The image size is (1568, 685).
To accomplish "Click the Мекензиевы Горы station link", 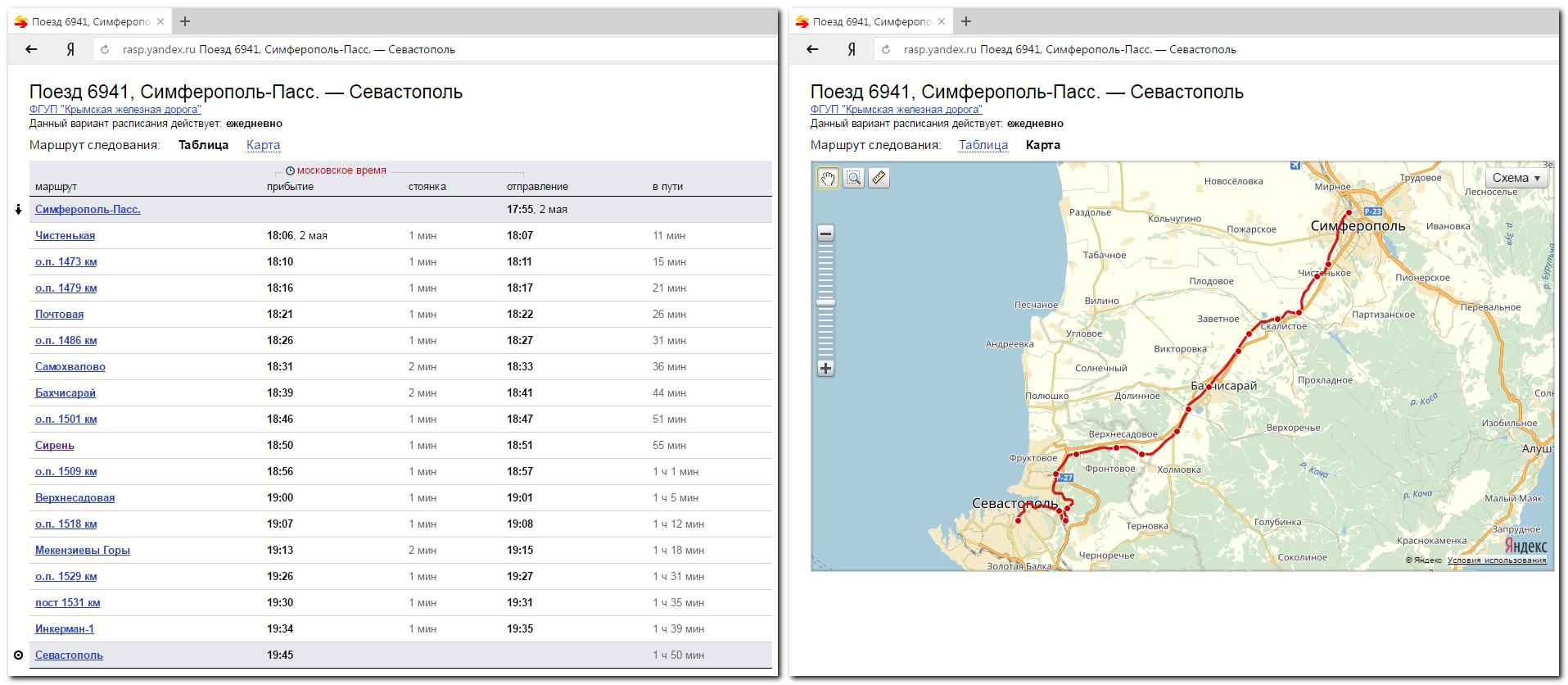I will click(82, 551).
